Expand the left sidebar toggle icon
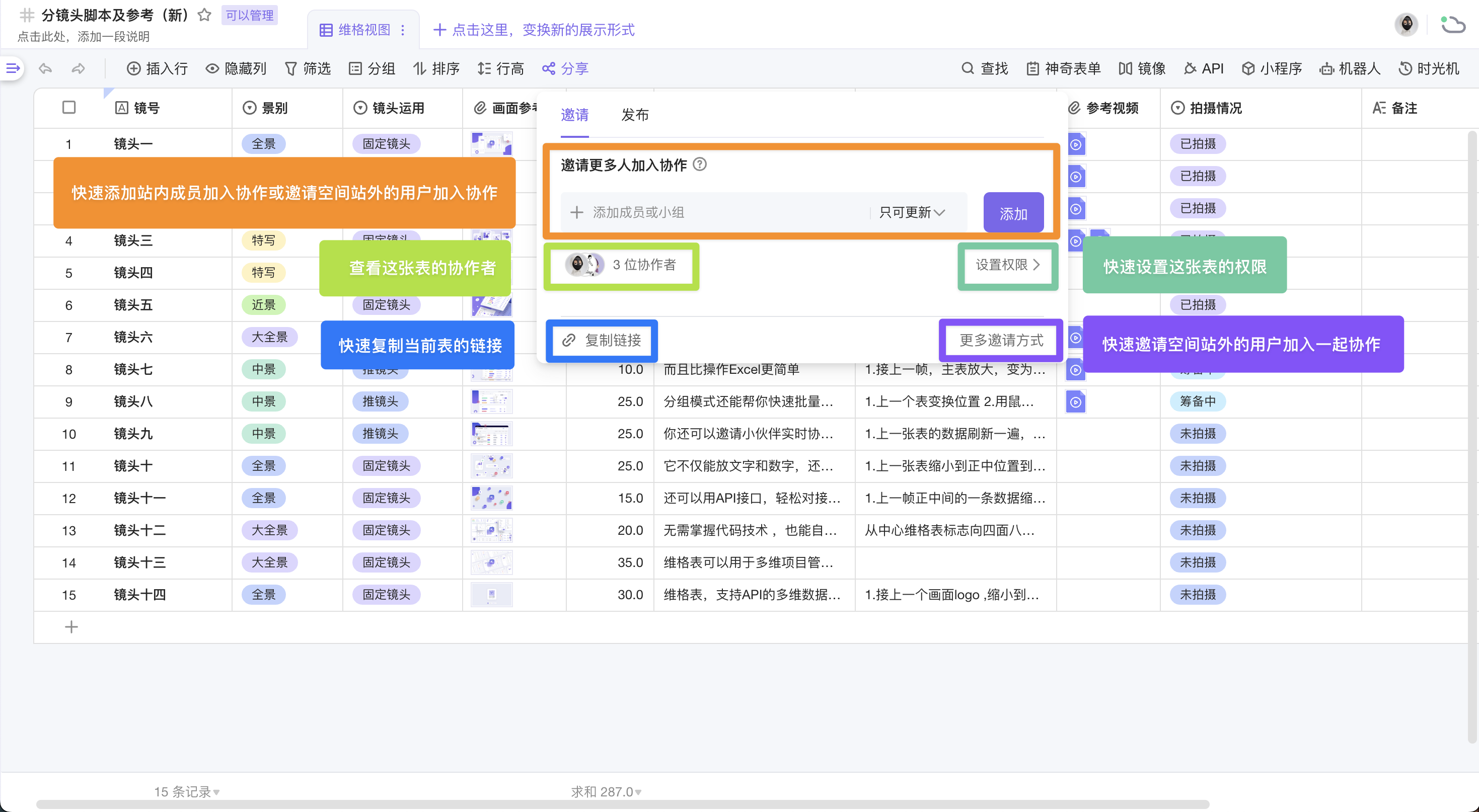The height and width of the screenshot is (812, 1479). pyautogui.click(x=13, y=69)
